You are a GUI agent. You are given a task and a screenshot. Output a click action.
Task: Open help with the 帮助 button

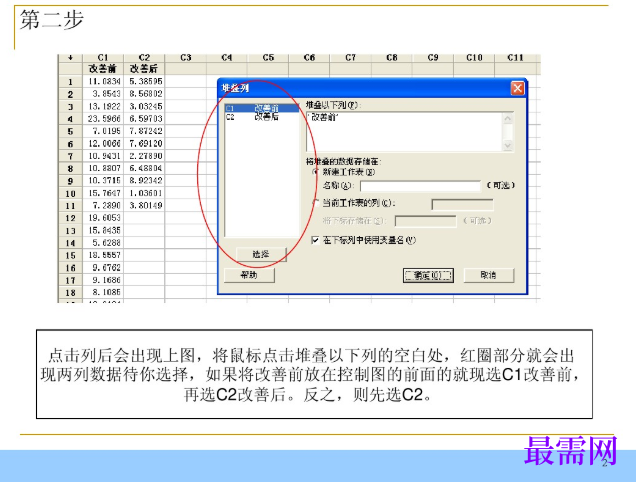pos(249,275)
